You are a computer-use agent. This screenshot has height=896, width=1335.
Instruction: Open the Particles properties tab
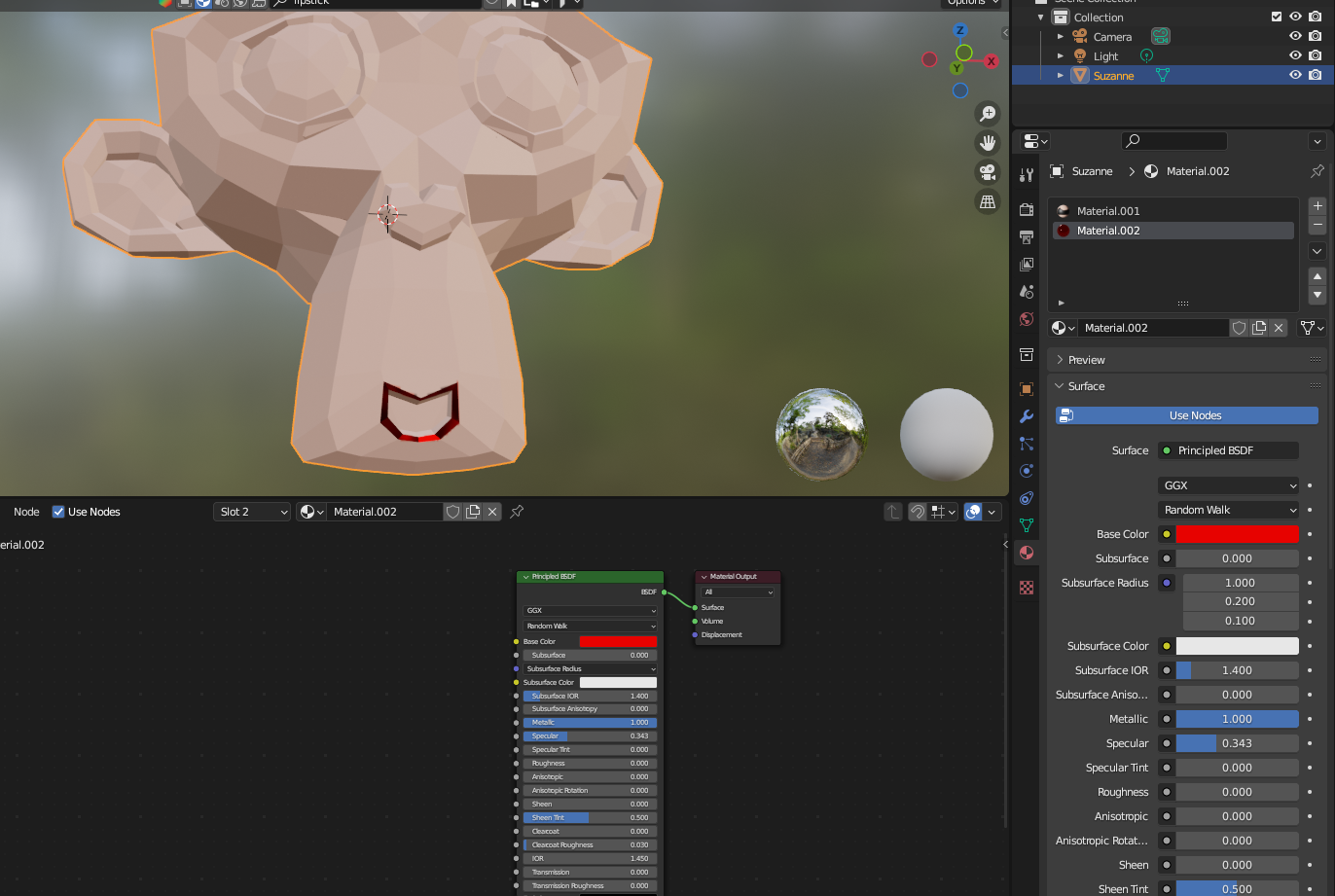pyautogui.click(x=1026, y=444)
